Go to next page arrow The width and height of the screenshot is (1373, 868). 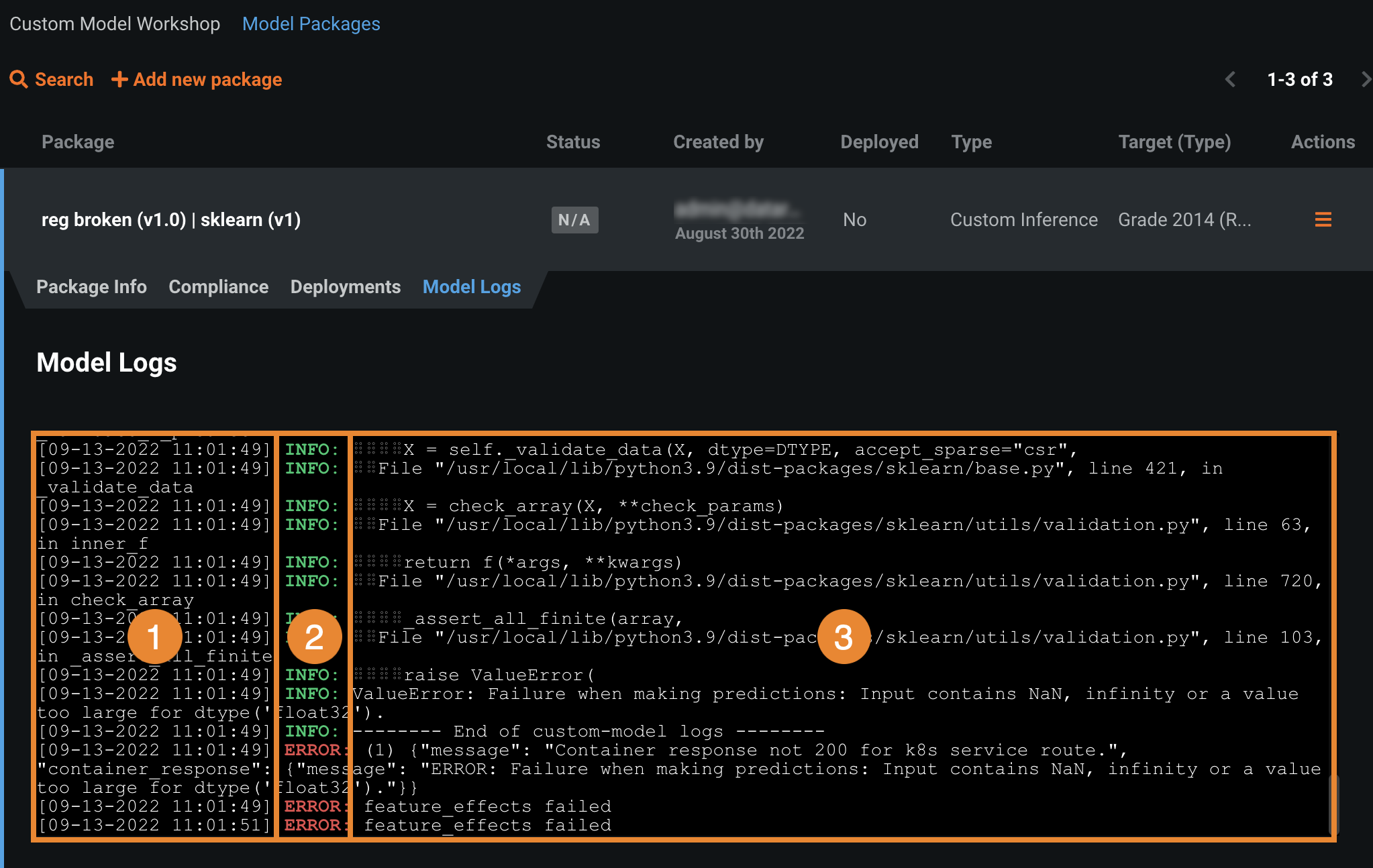click(1365, 79)
